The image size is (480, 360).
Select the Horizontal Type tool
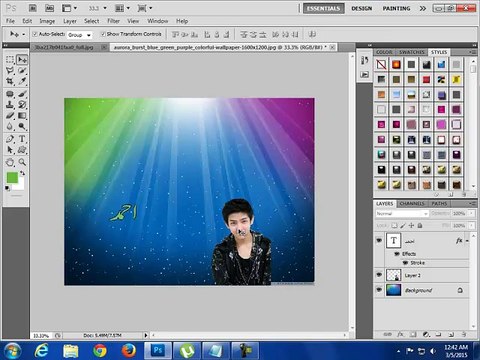click(22, 139)
